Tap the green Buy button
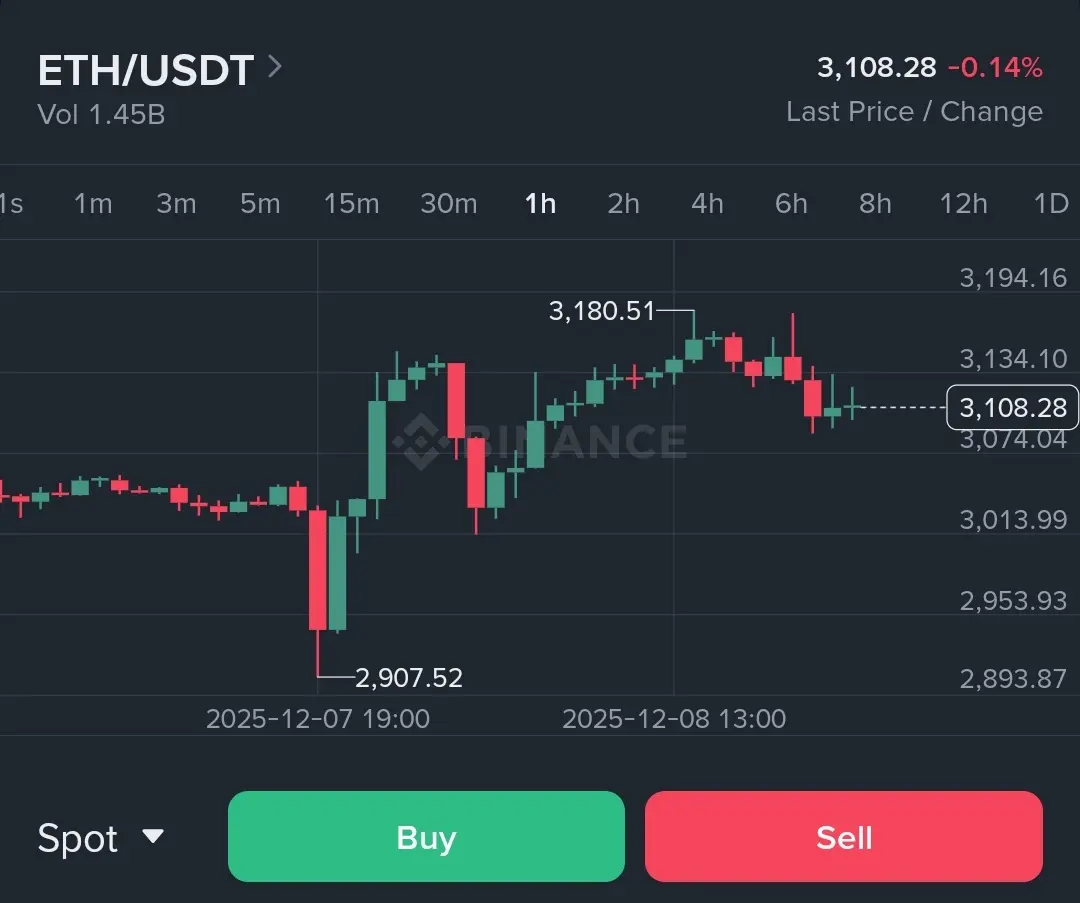The image size is (1080, 903). [426, 837]
